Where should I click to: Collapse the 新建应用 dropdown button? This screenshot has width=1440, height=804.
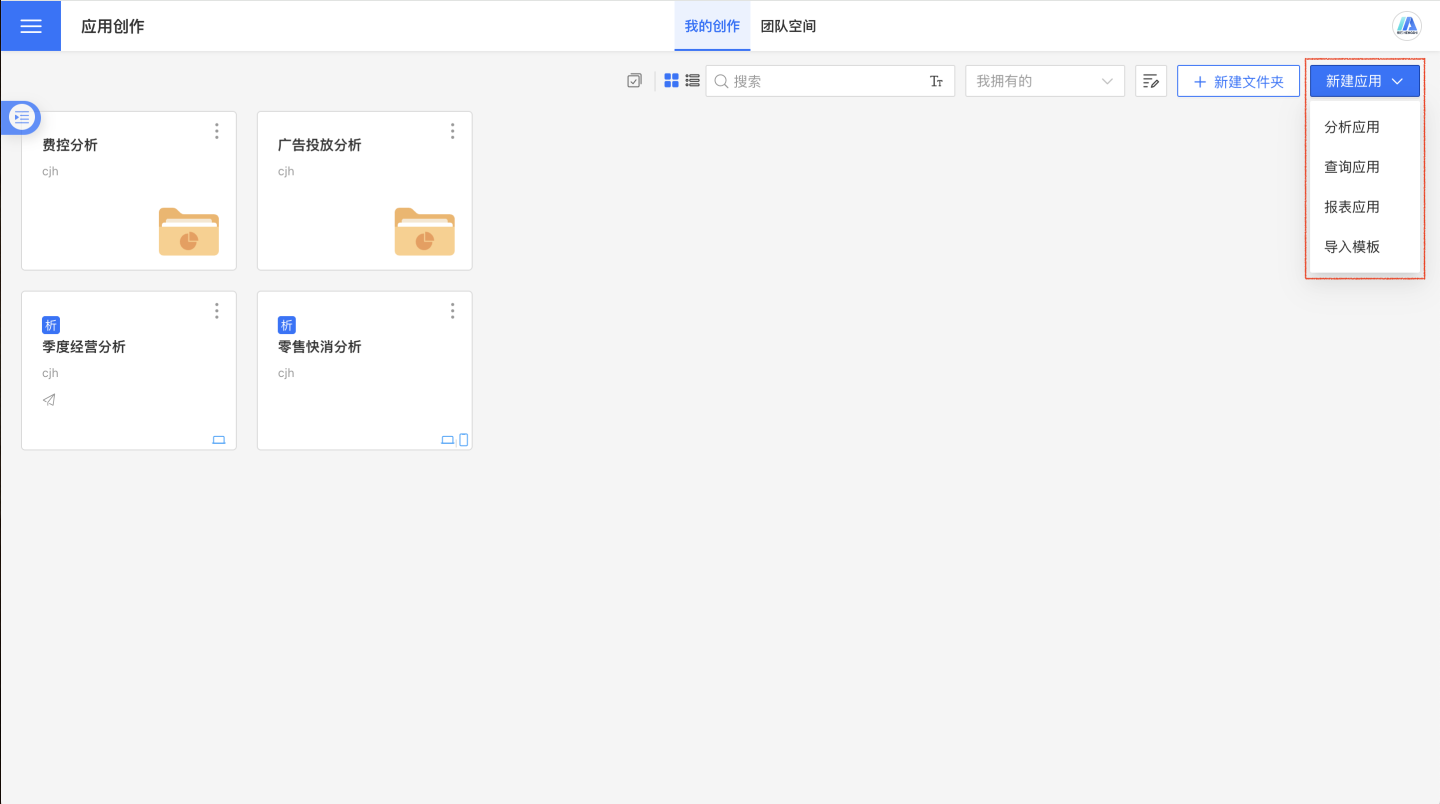[x=1364, y=82]
